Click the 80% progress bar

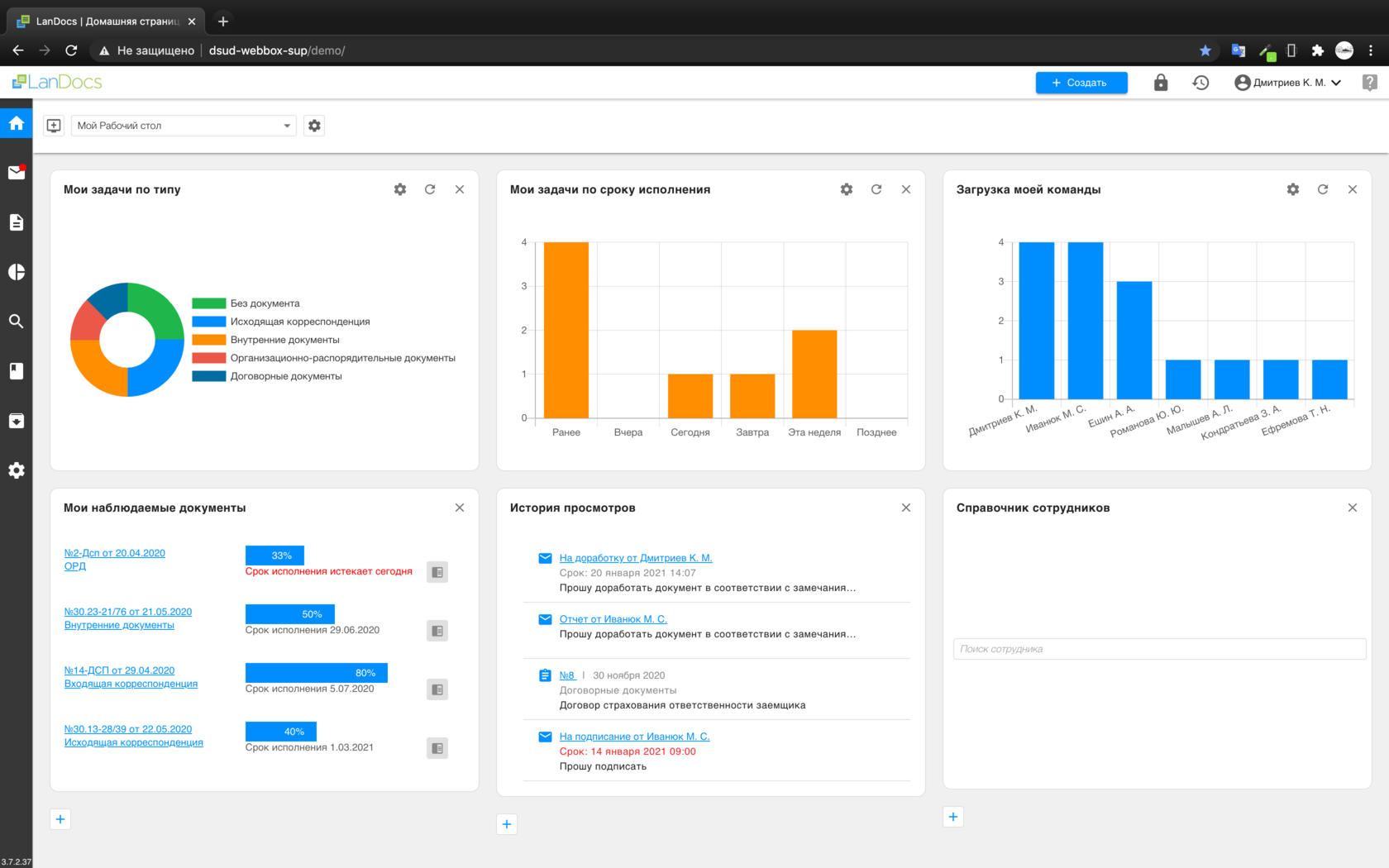[317, 673]
